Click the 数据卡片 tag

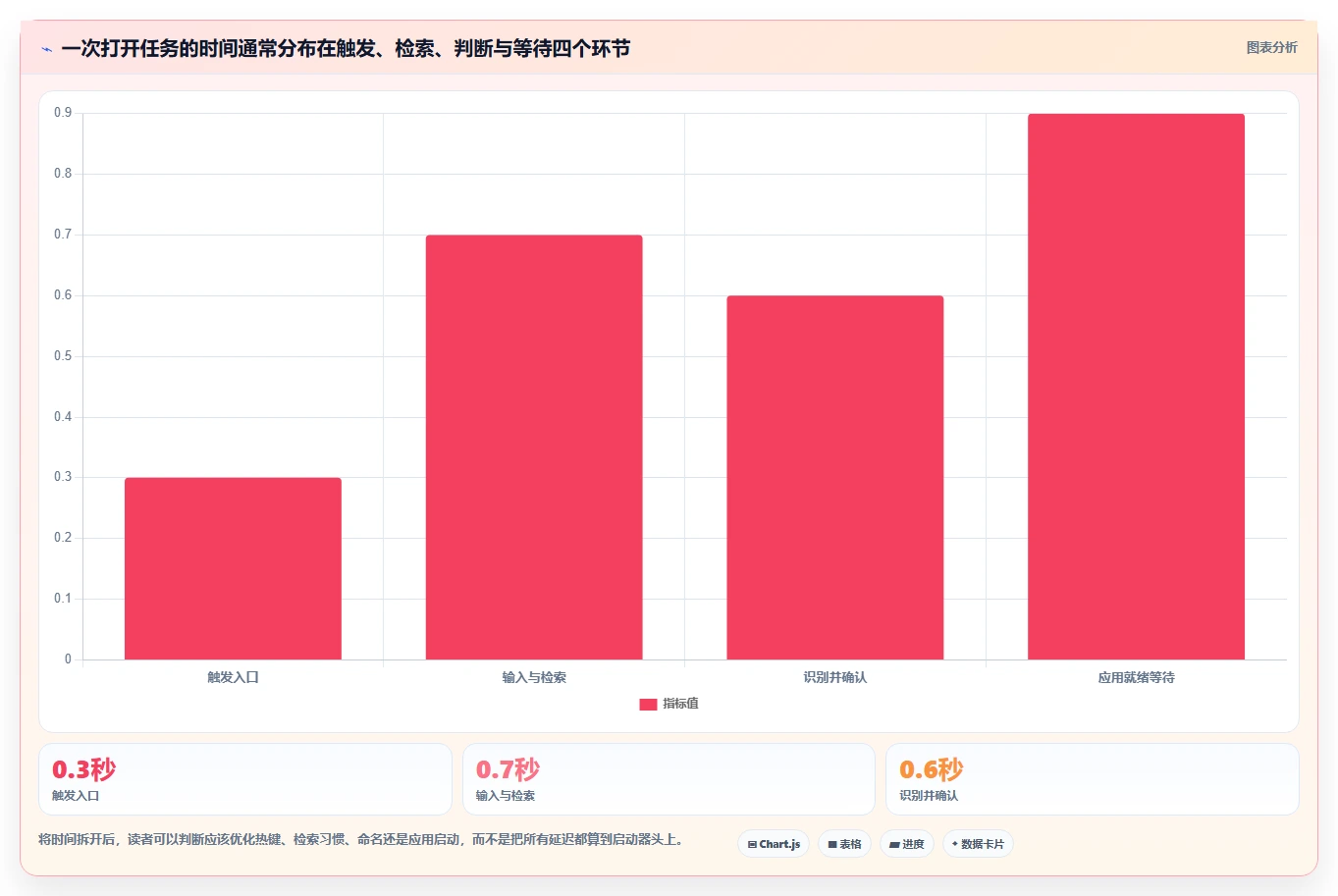click(978, 844)
